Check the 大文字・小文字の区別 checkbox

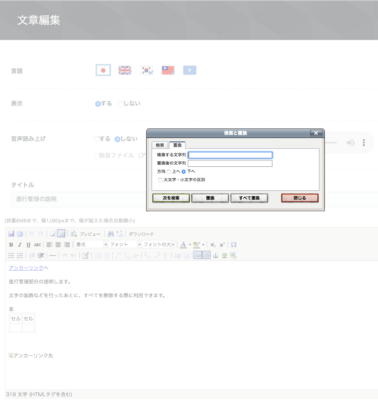click(160, 180)
